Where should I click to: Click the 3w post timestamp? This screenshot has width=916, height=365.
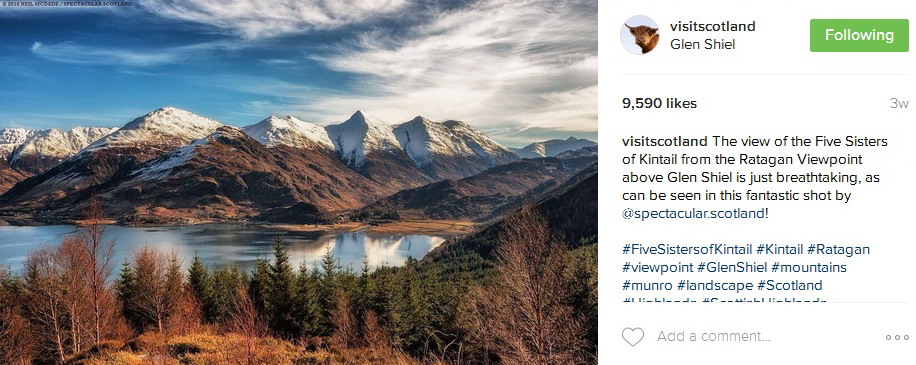tap(899, 104)
